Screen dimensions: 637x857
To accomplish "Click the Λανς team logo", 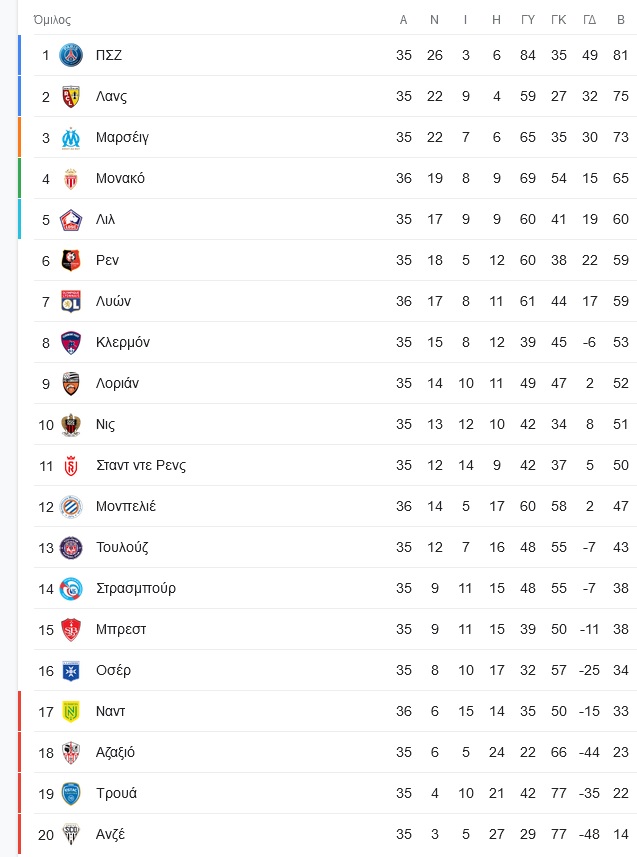I will pos(71,96).
